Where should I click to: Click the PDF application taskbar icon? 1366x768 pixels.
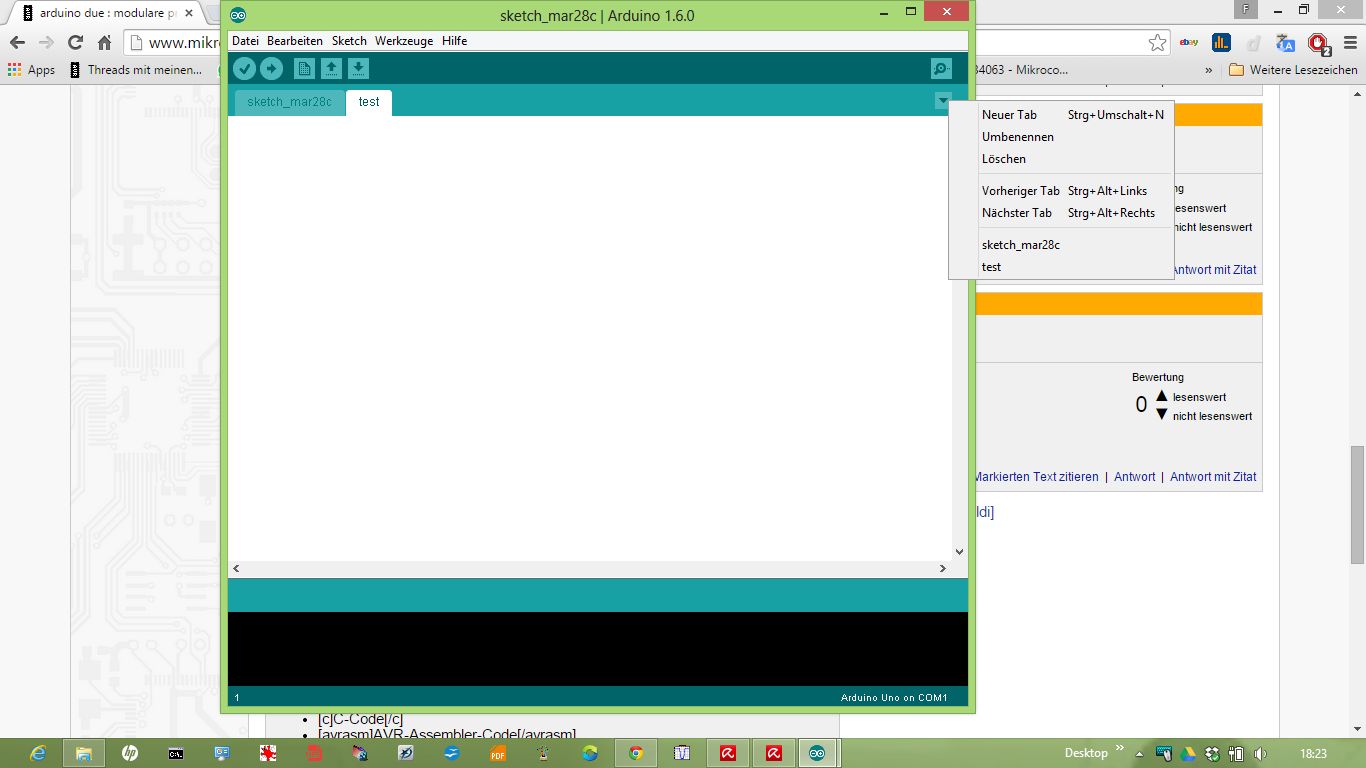(498, 753)
